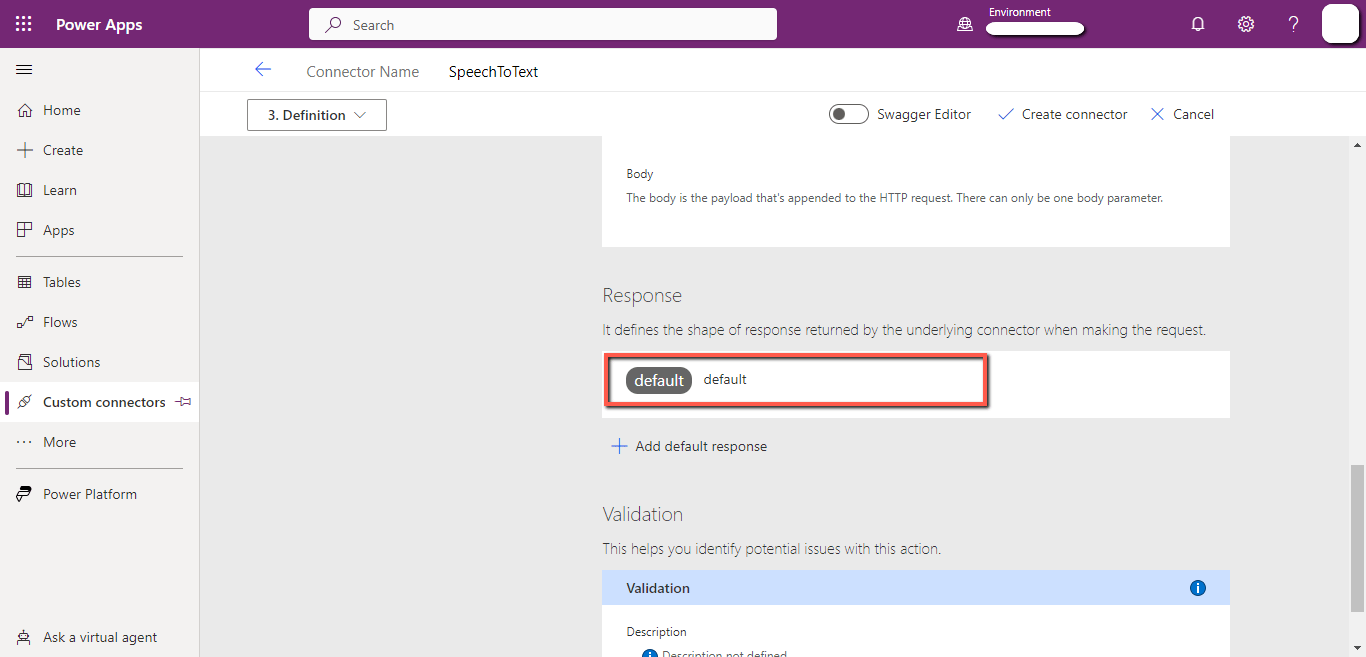Image resolution: width=1366 pixels, height=657 pixels.
Task: Open the default response badge
Action: tap(659, 380)
